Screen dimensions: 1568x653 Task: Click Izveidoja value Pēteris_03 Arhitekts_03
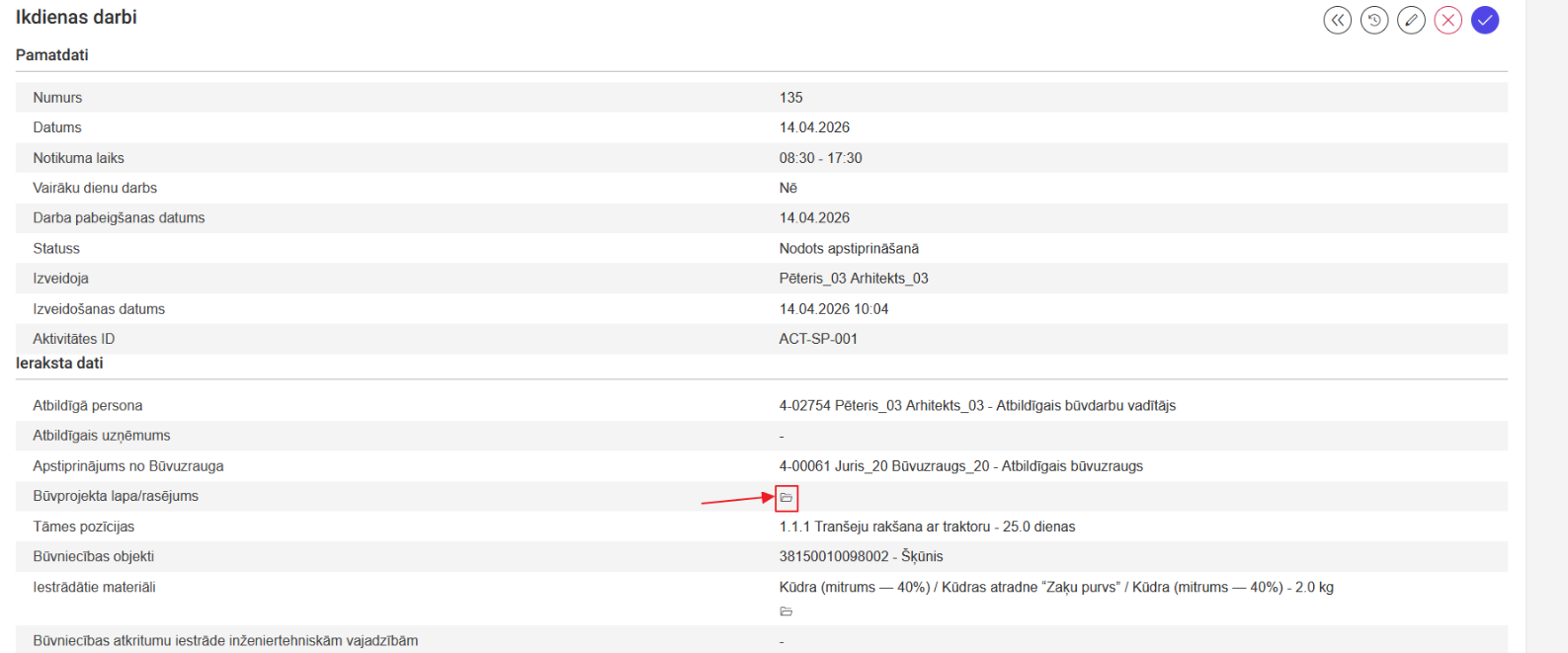click(x=854, y=279)
